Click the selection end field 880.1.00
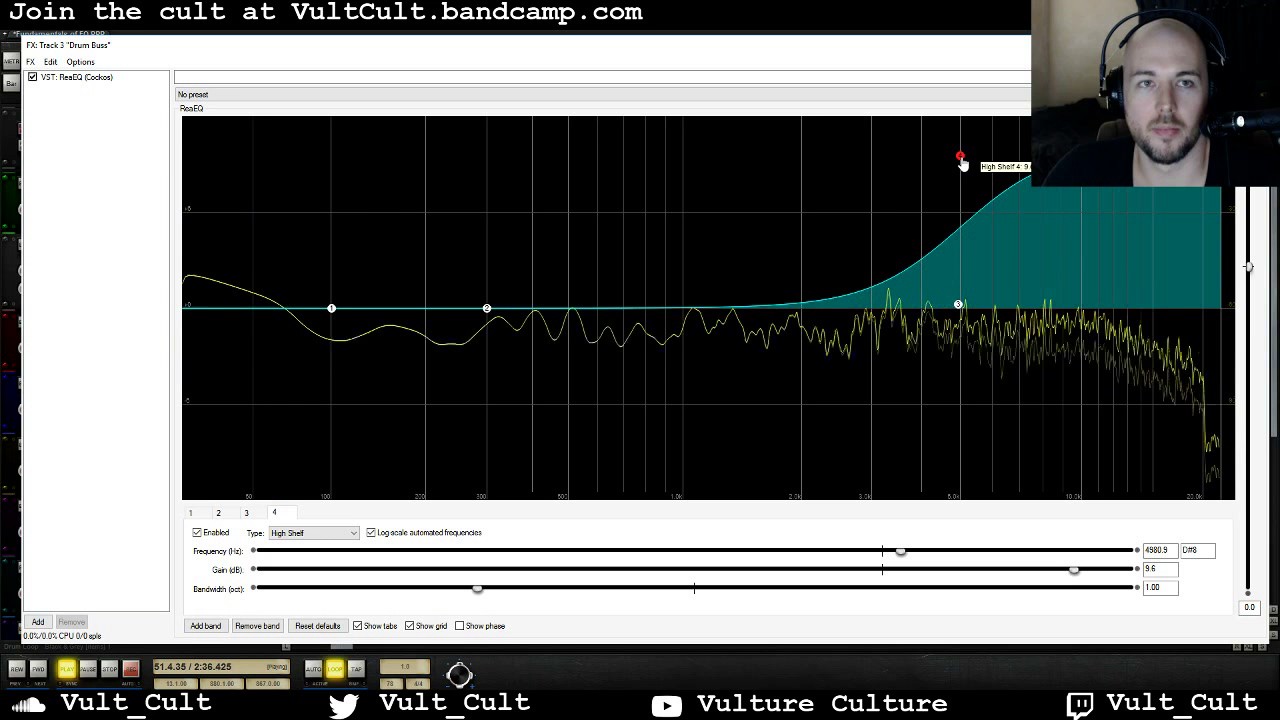 222,684
